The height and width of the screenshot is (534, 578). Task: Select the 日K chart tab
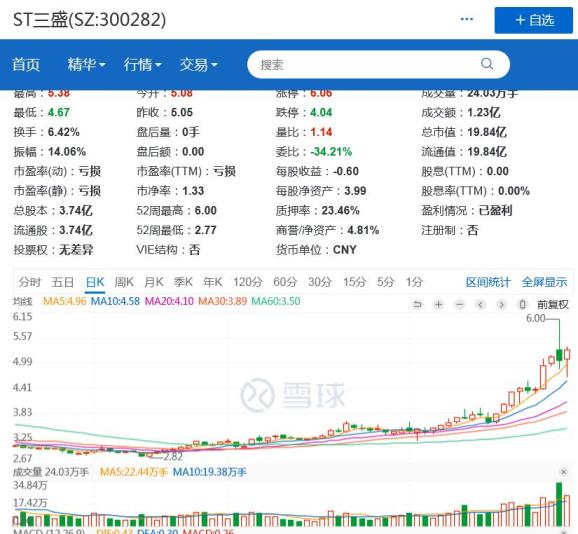pos(95,282)
